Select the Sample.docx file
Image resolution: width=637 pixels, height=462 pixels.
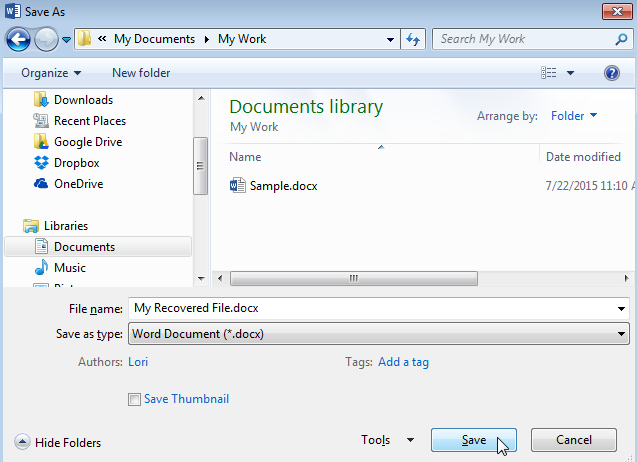[283, 186]
